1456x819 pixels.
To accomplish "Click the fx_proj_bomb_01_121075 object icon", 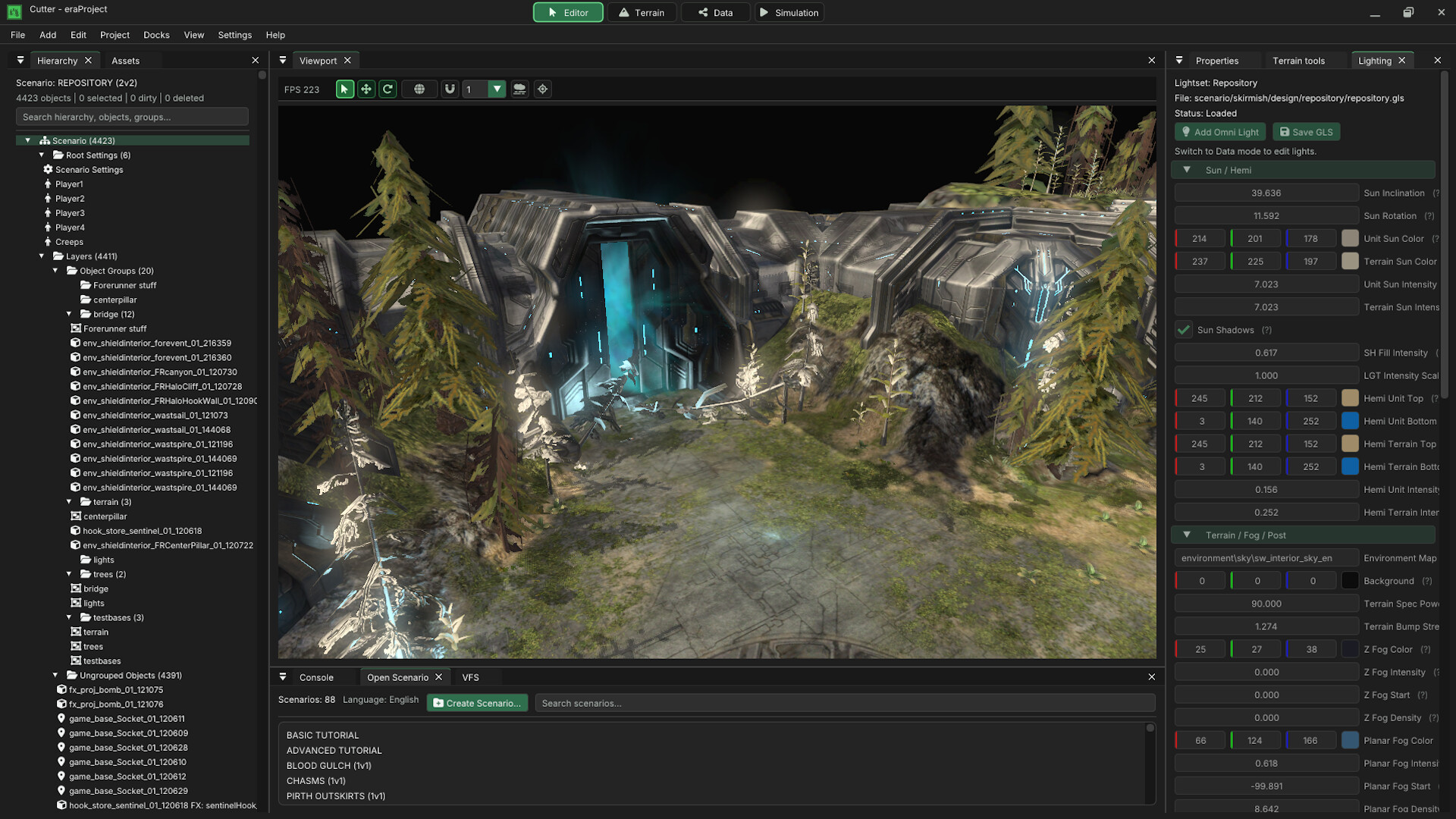I will [62, 689].
